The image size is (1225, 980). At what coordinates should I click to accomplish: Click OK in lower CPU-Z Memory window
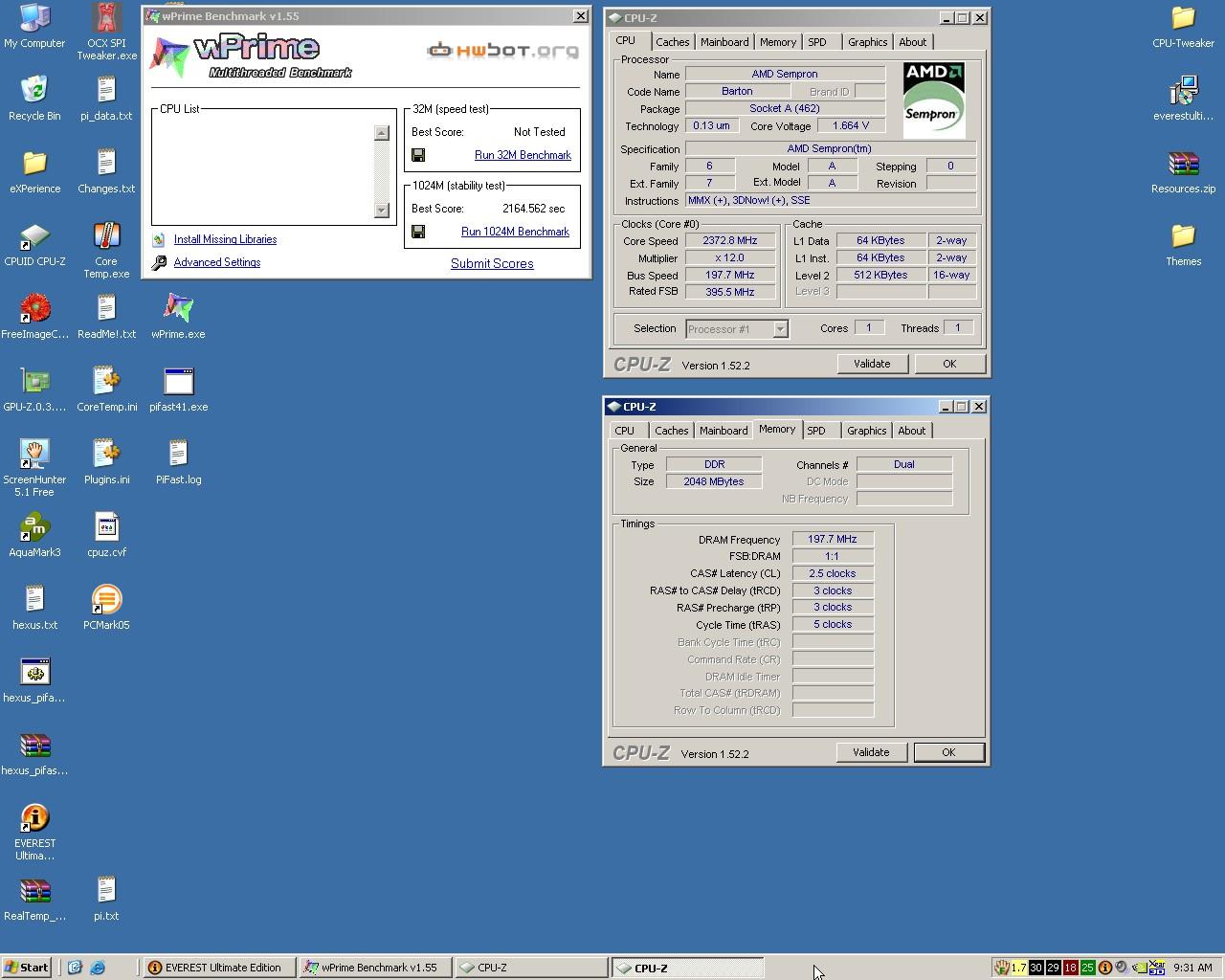948,752
